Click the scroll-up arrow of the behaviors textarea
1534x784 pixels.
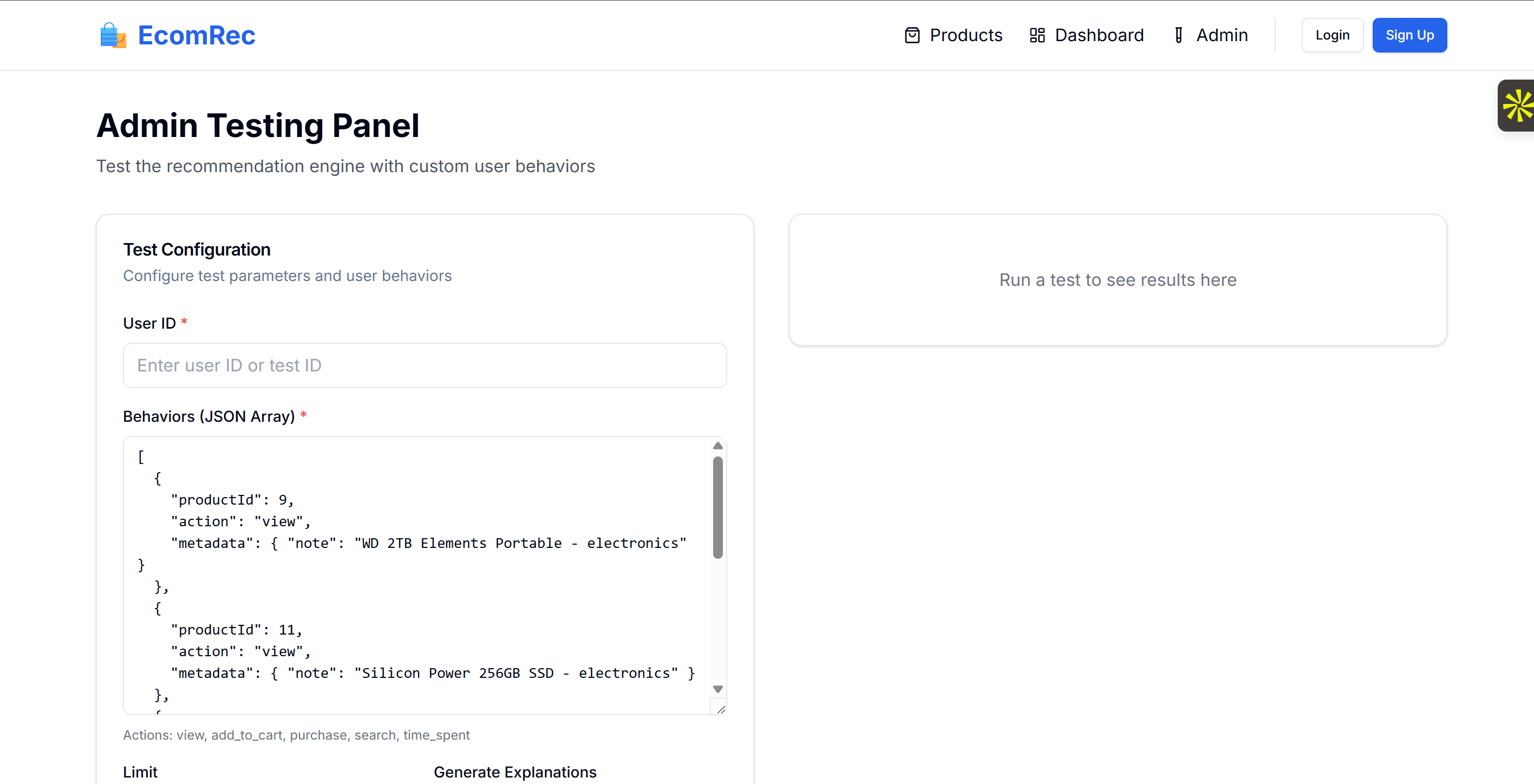[x=717, y=445]
